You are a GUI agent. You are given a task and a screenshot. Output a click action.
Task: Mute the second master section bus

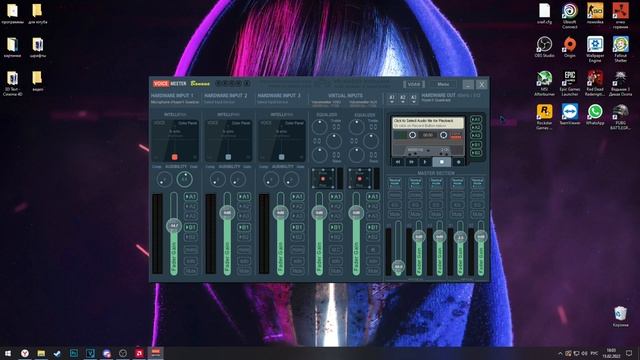tap(415, 214)
